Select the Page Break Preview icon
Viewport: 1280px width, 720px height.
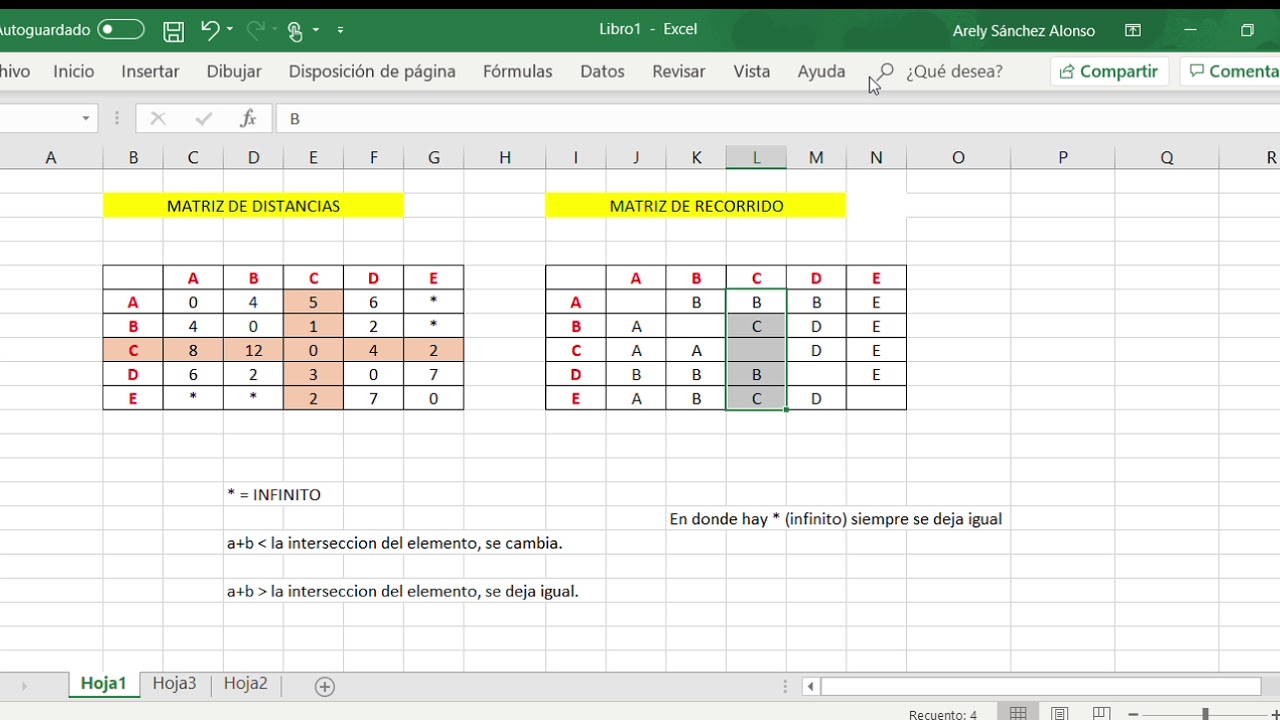pyautogui.click(x=1101, y=713)
